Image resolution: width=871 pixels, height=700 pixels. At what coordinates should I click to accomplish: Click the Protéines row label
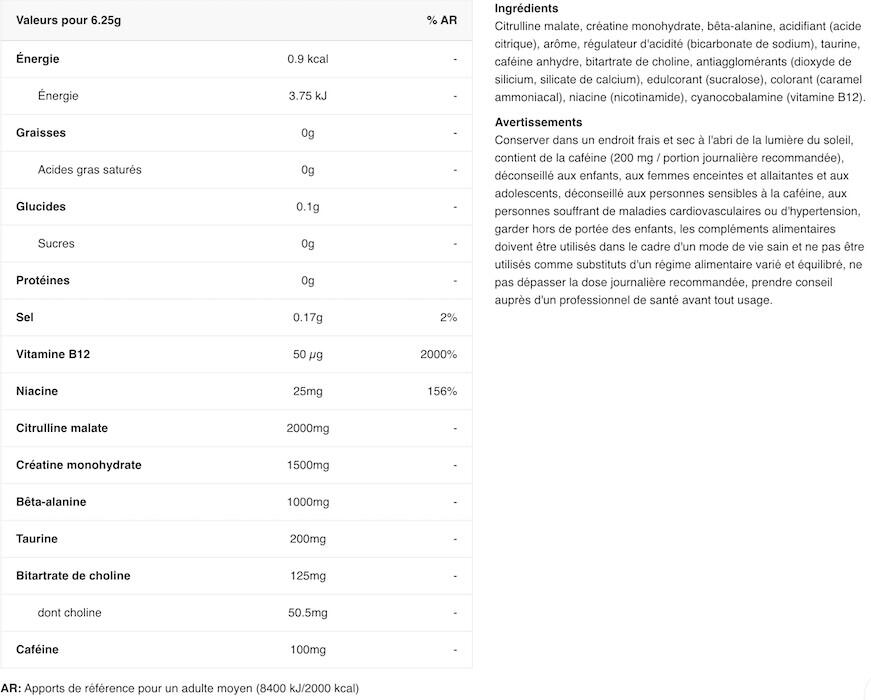[x=43, y=281]
